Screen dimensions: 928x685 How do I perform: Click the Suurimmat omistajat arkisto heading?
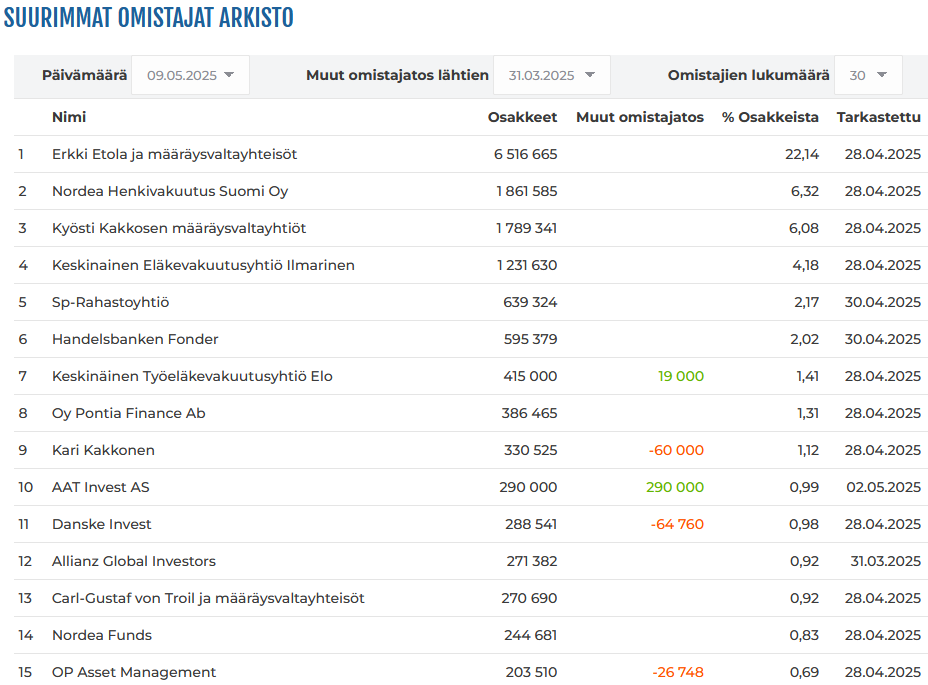tap(148, 18)
